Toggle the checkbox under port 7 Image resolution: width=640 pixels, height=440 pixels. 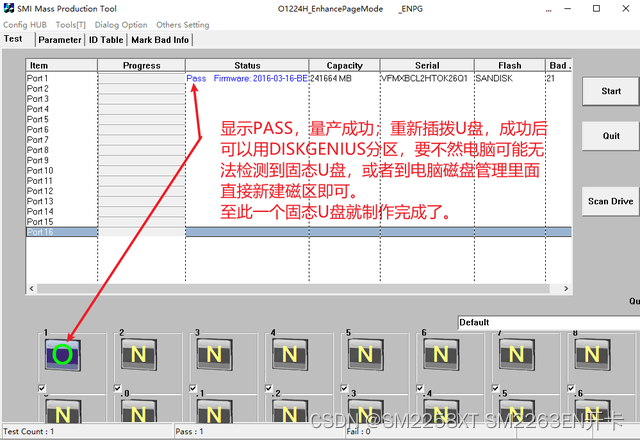[496, 388]
